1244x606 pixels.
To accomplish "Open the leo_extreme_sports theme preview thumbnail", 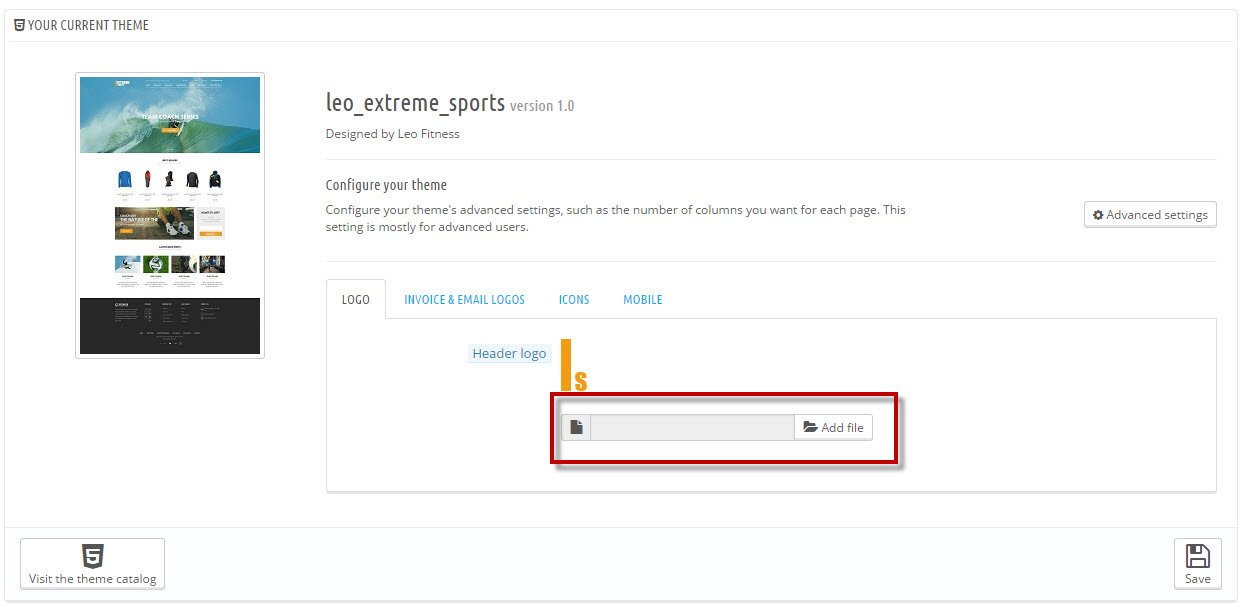I will 170,215.
